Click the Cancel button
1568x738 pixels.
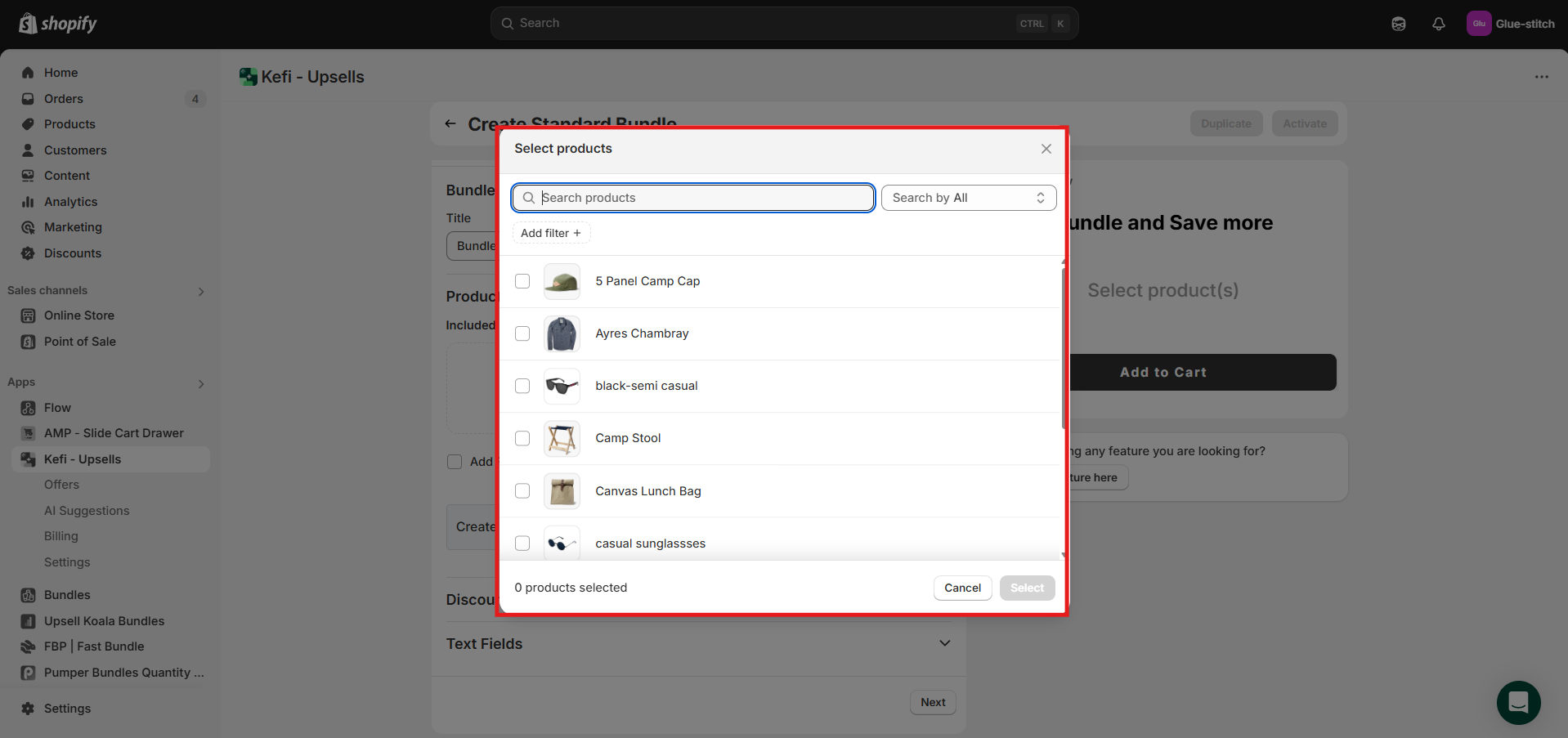click(962, 588)
